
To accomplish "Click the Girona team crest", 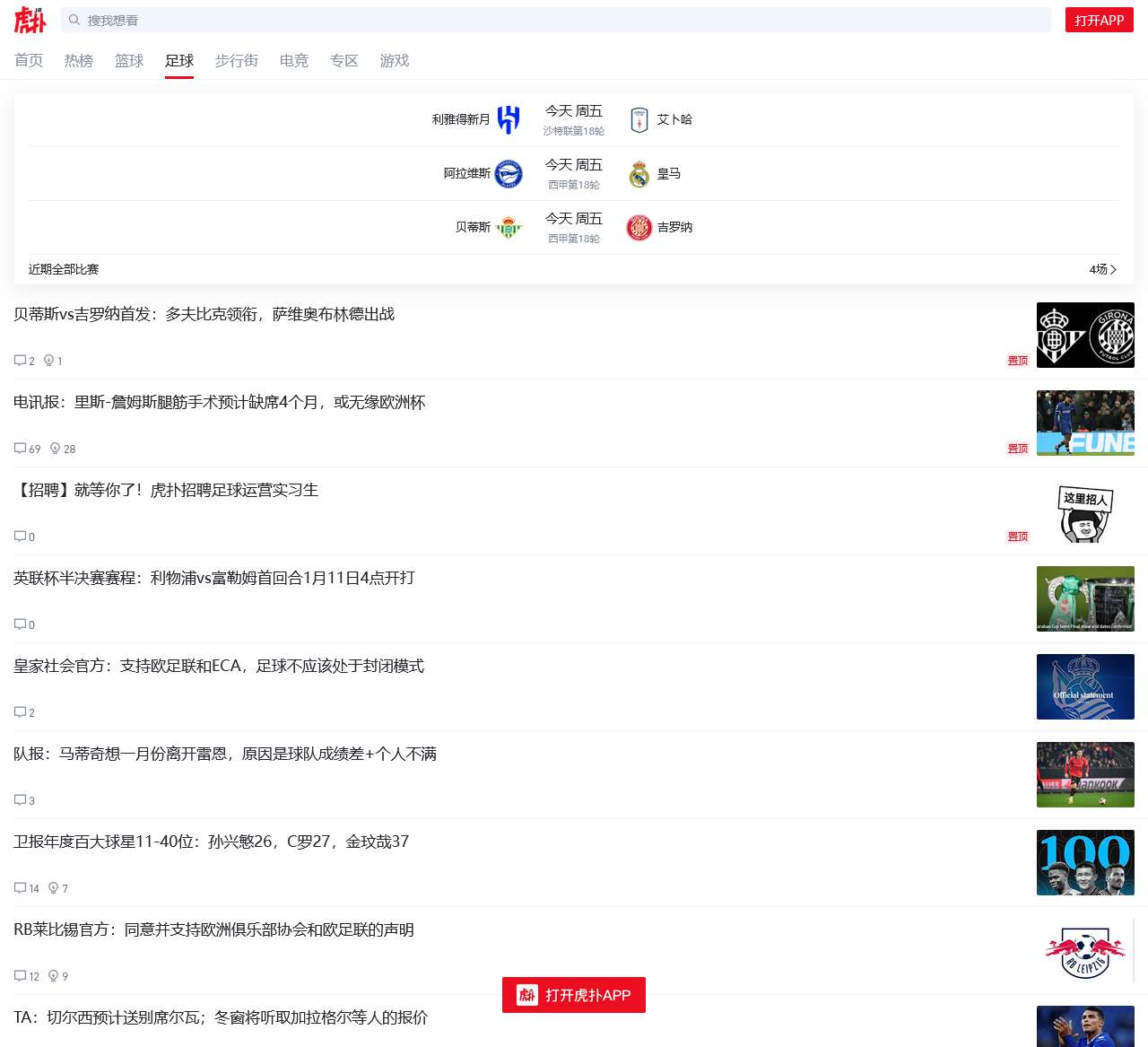I will (639, 227).
